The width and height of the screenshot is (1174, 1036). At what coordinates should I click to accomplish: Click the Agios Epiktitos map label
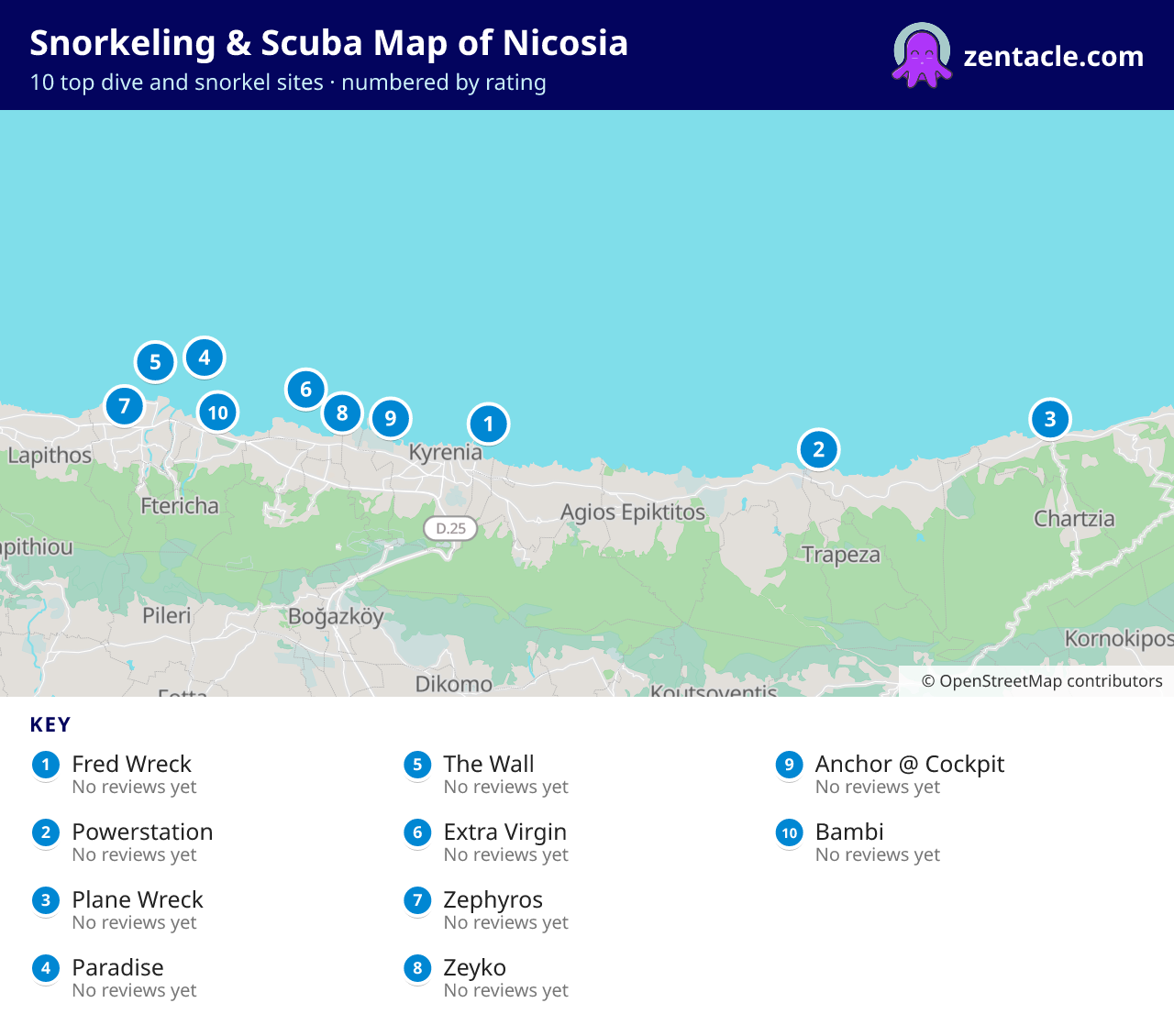click(633, 512)
